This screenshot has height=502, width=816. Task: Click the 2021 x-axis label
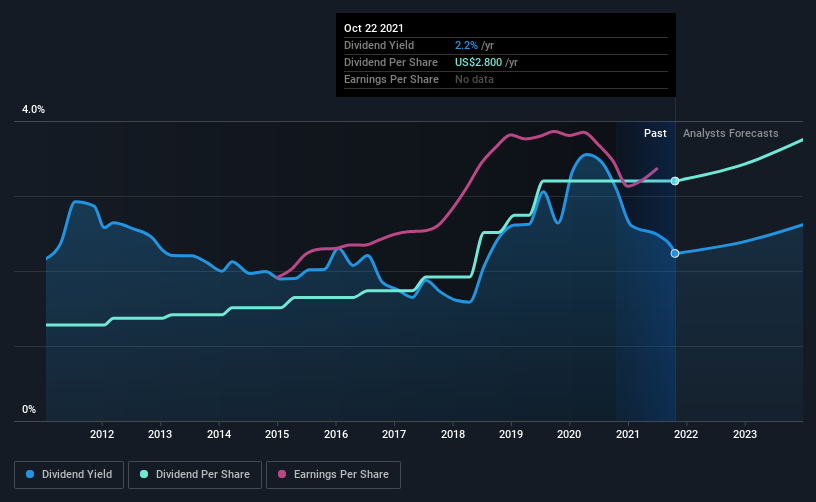coord(628,434)
